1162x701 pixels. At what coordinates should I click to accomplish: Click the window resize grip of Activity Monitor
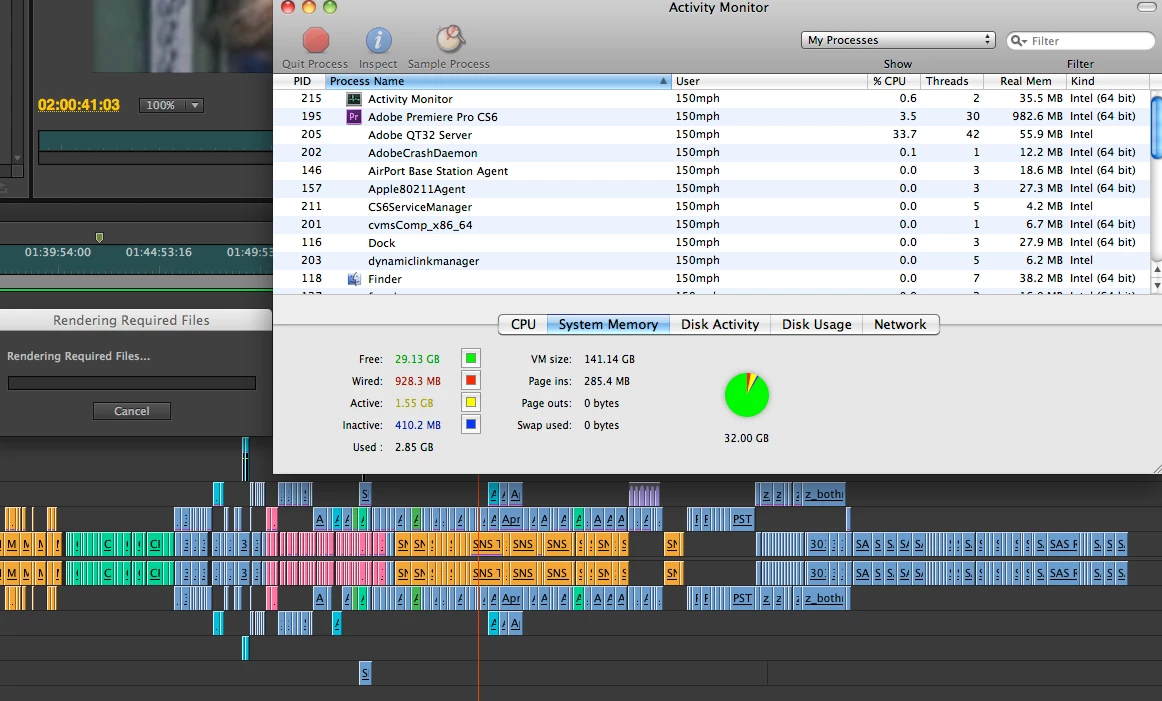click(x=1157, y=468)
